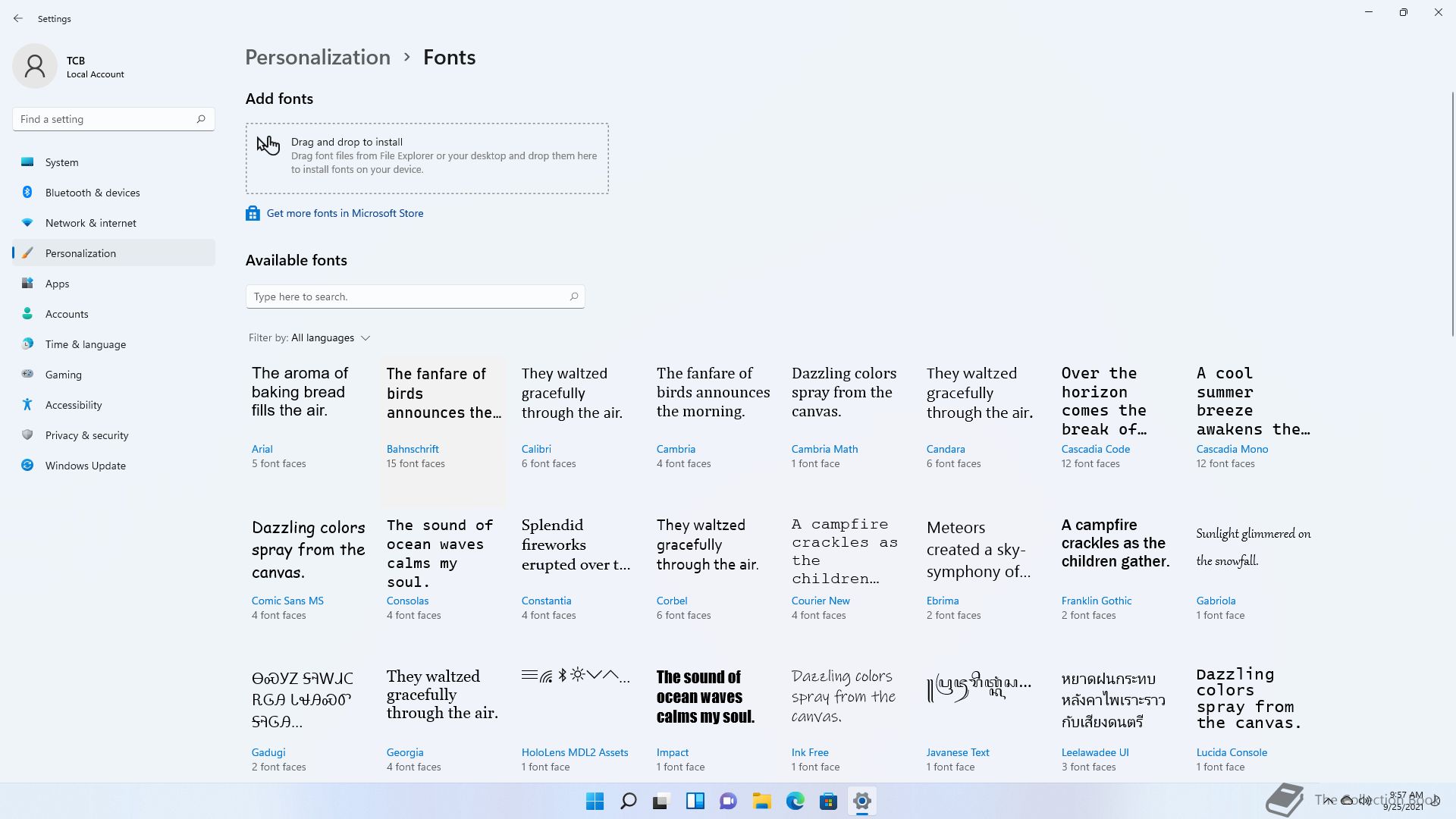Open Get more fonts in Microsoft Store
This screenshot has height=819, width=1456.
point(345,213)
